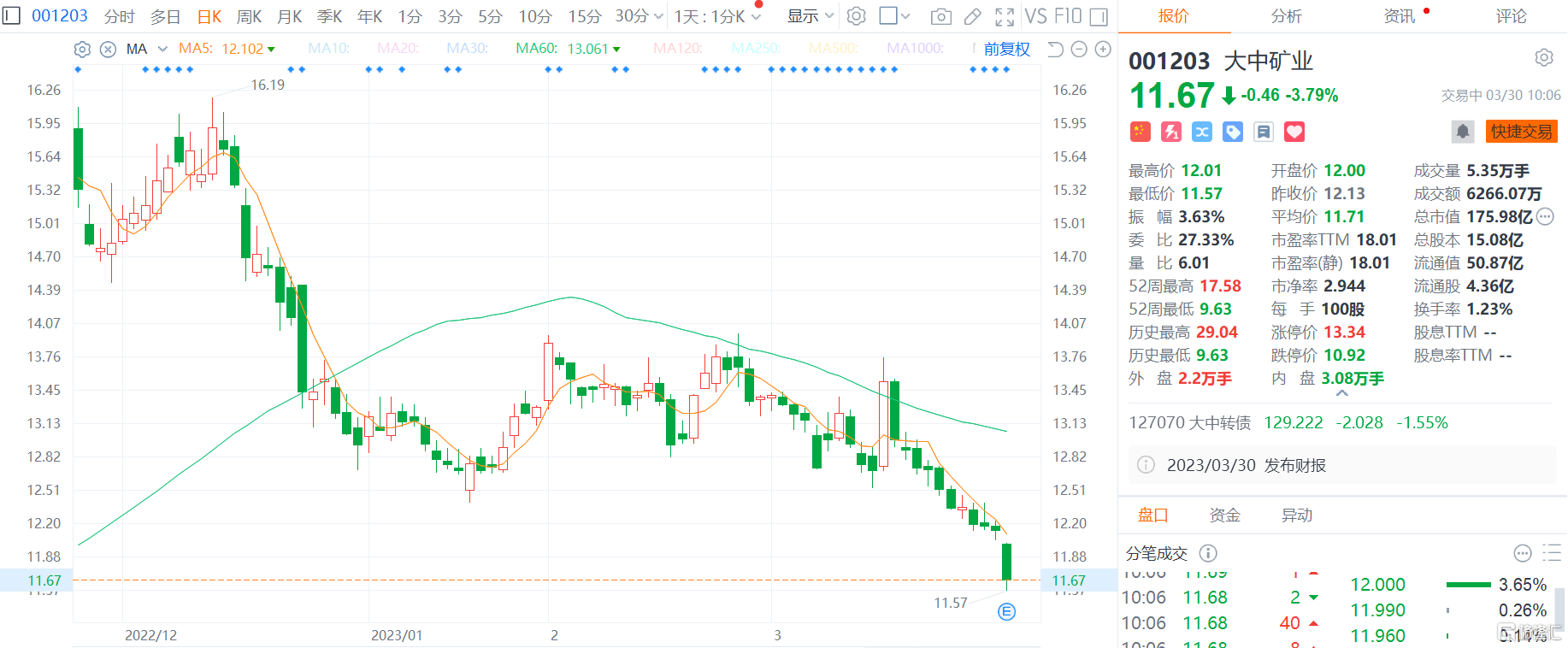1568x648 pixels.
Task: Switch to 评论 tab
Action: [x=1511, y=16]
